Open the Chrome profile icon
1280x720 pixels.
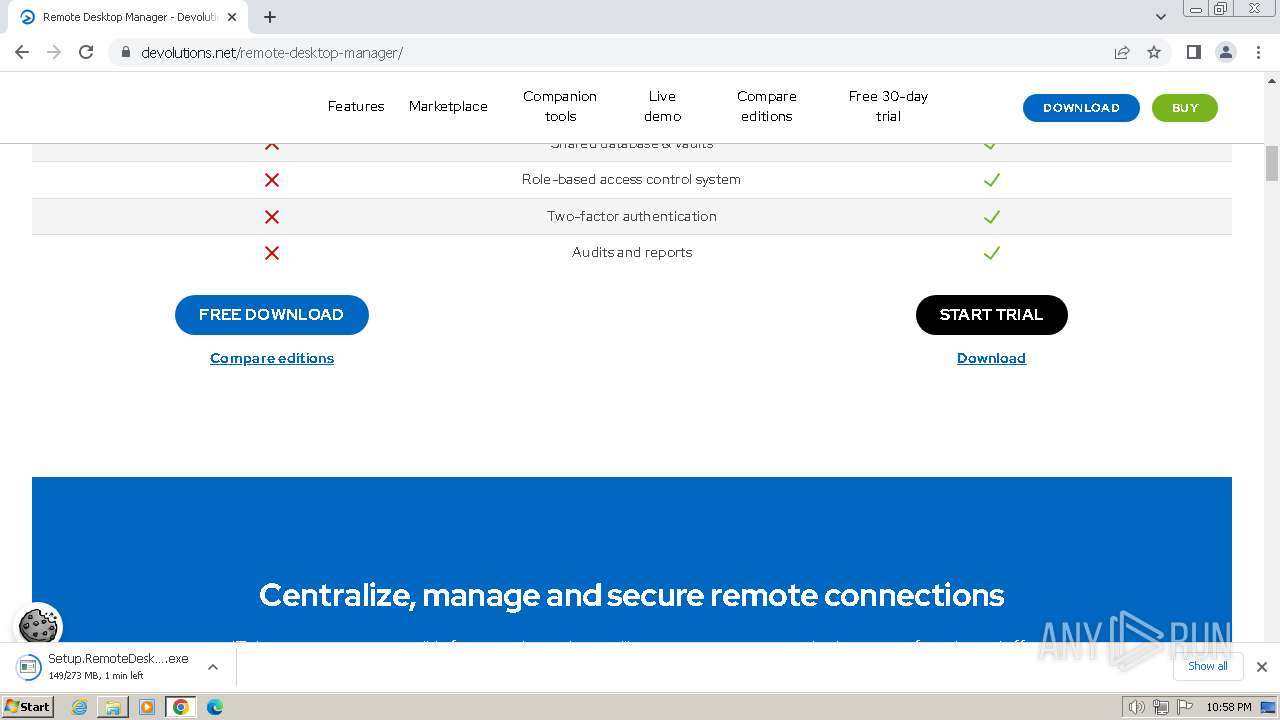coord(1225,52)
